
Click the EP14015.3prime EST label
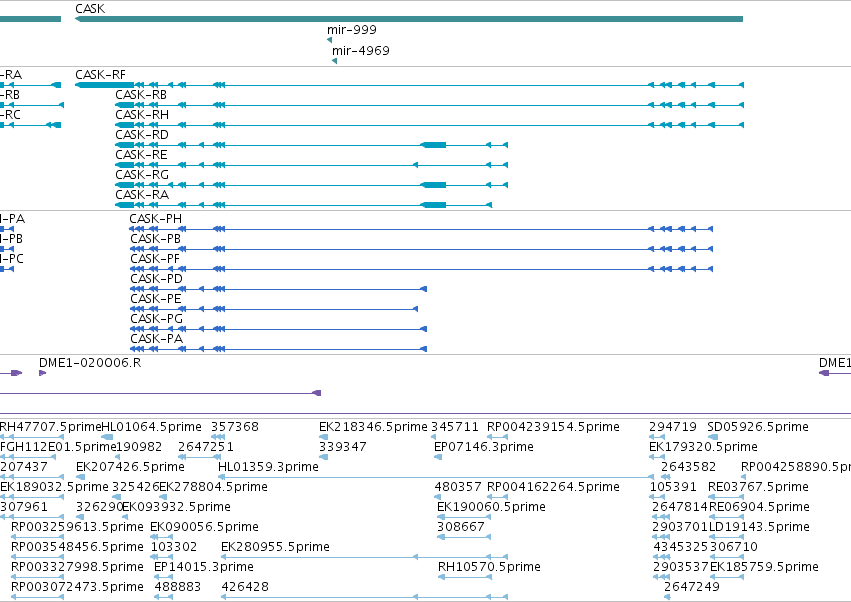coord(204,567)
